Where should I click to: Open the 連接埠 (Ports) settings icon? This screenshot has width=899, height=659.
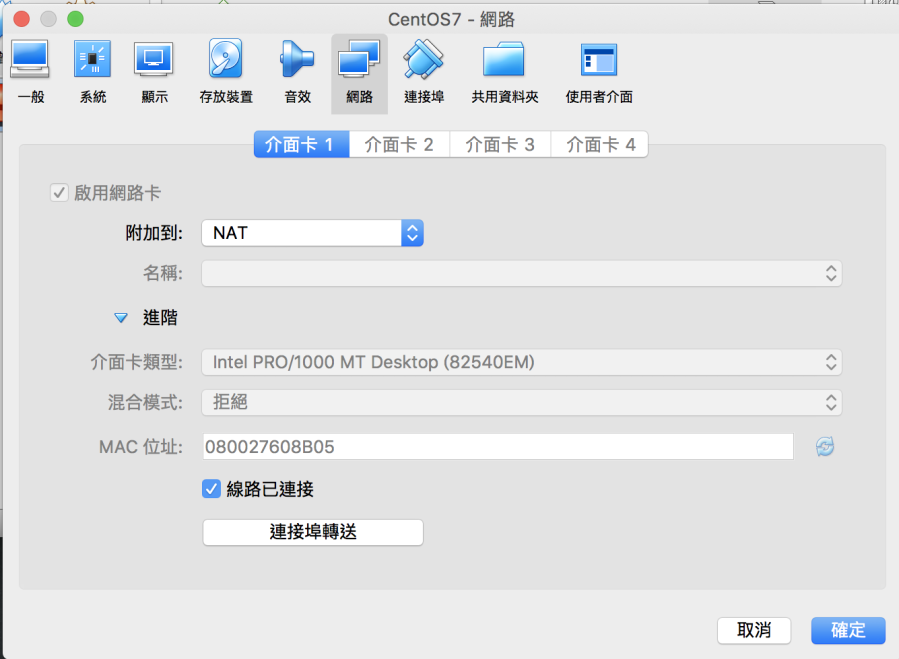[423, 62]
